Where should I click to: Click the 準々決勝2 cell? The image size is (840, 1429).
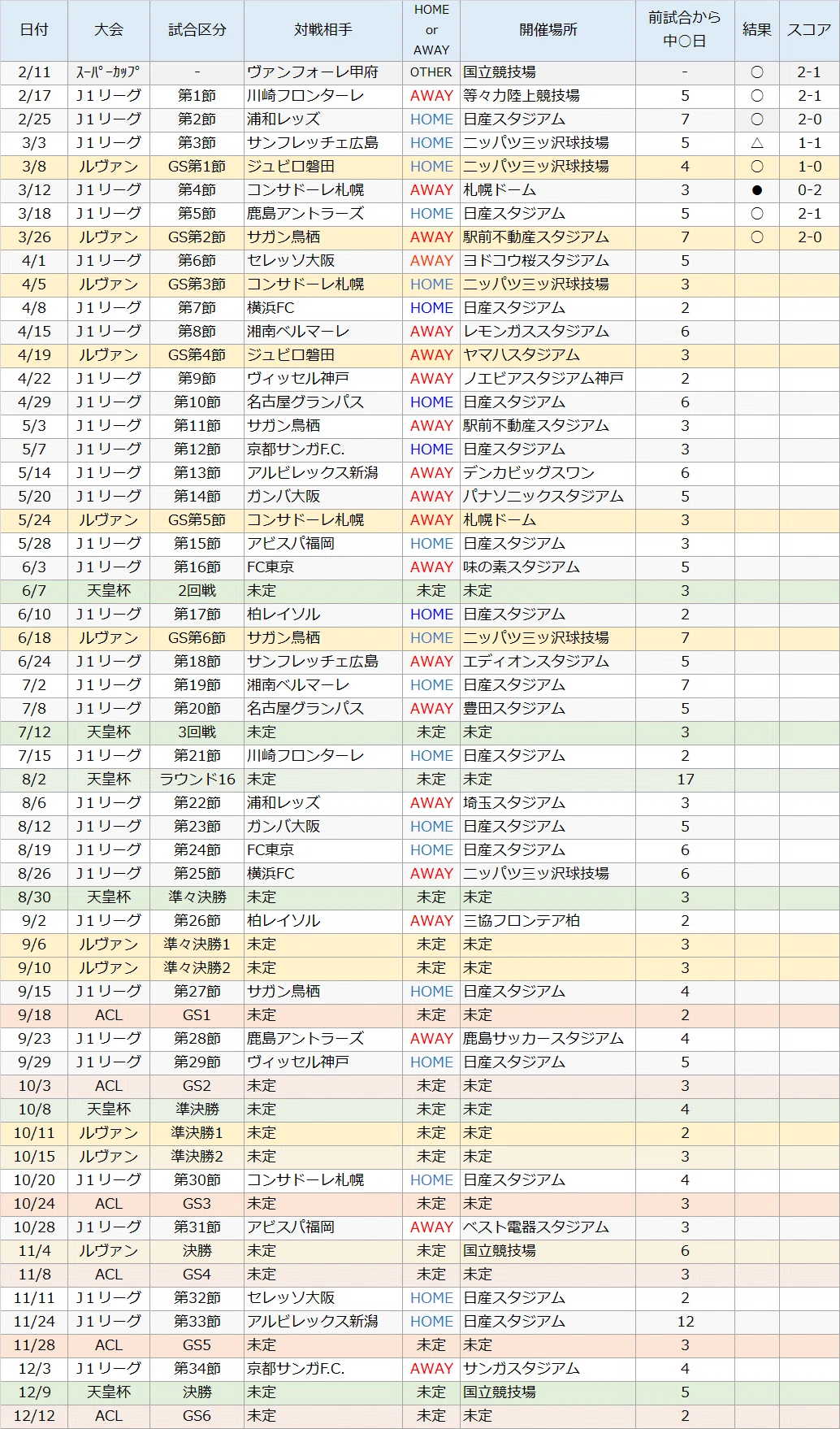[197, 968]
